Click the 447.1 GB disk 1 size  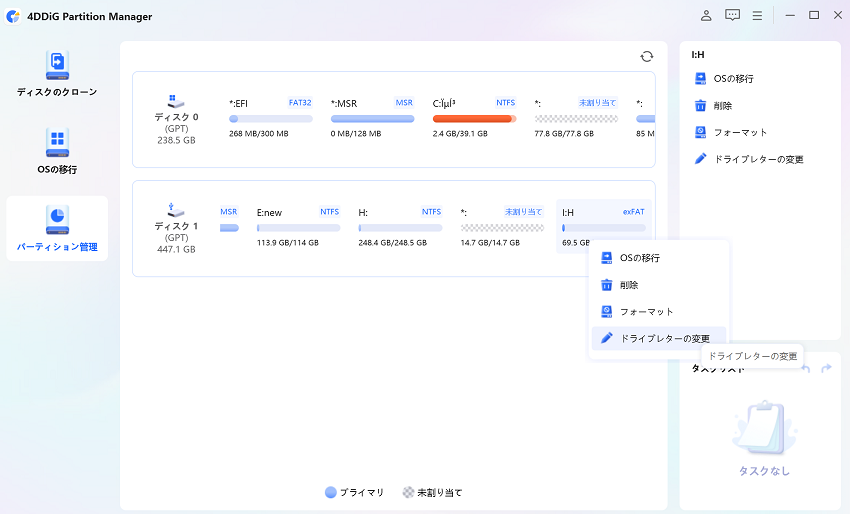[176, 249]
